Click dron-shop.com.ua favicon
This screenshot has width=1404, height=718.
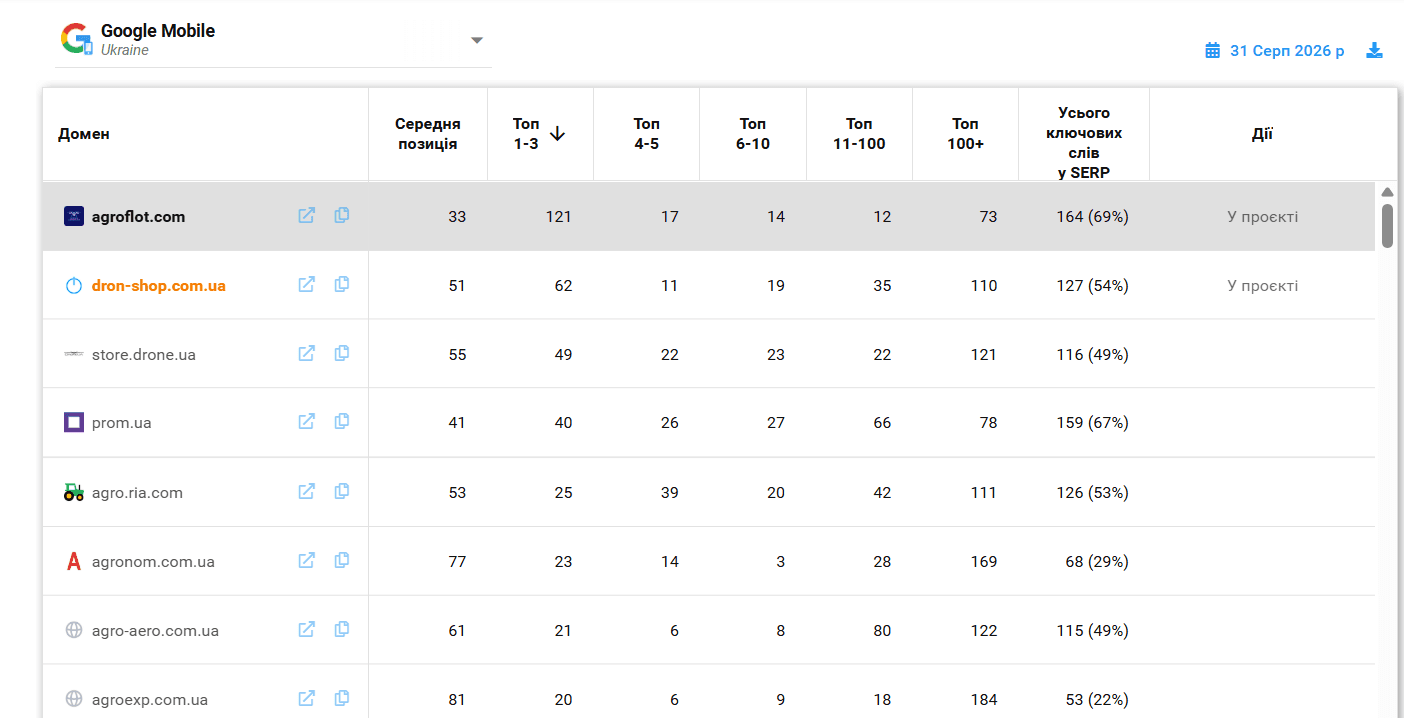tap(74, 286)
